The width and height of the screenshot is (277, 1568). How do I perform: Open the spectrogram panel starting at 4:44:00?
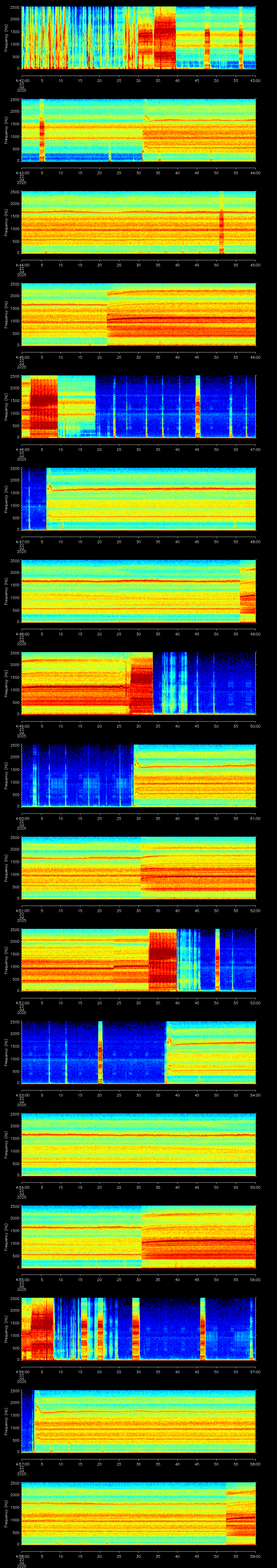click(139, 222)
